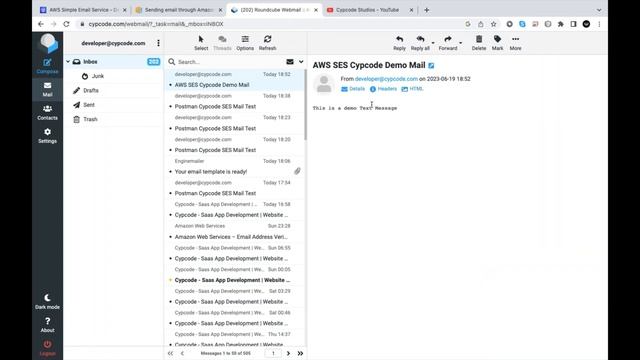
Task: Expand Reply all dropdown arrow
Action: 433,43
